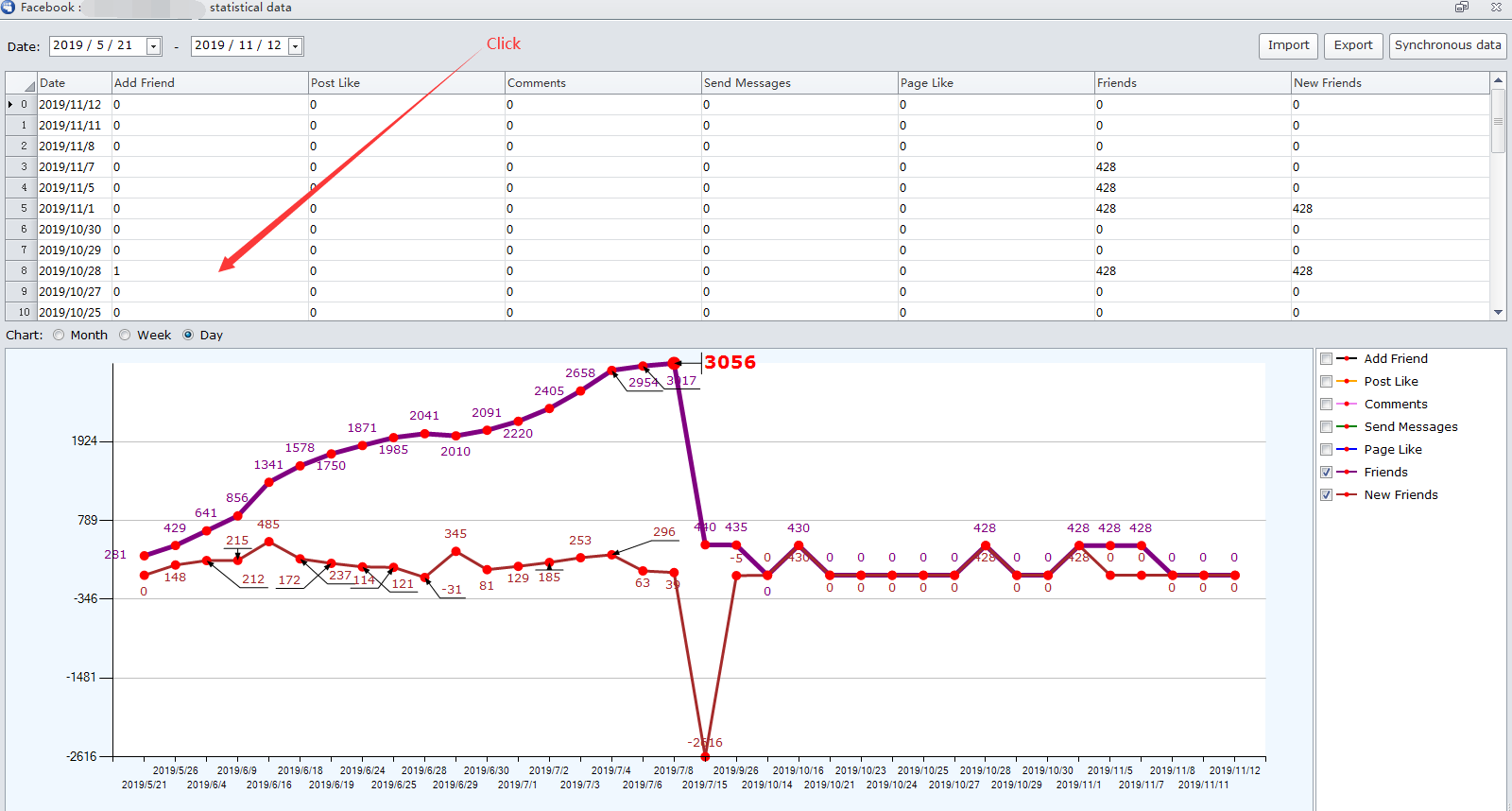Screen dimensions: 1512x811
Task: Enable the Page Like series checkbox
Action: pyautogui.click(x=1326, y=450)
